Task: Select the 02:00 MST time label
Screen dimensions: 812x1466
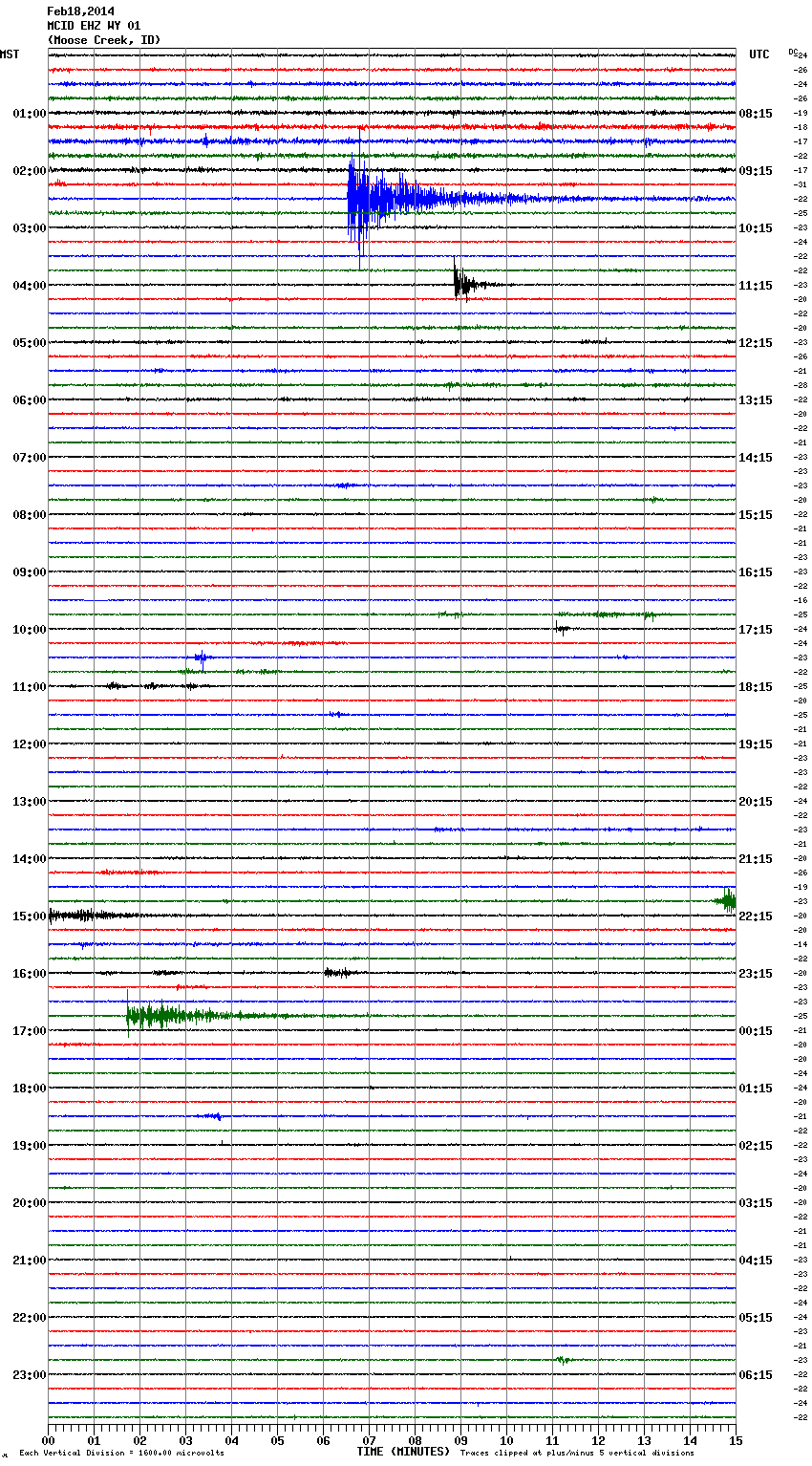Action: pos(30,171)
